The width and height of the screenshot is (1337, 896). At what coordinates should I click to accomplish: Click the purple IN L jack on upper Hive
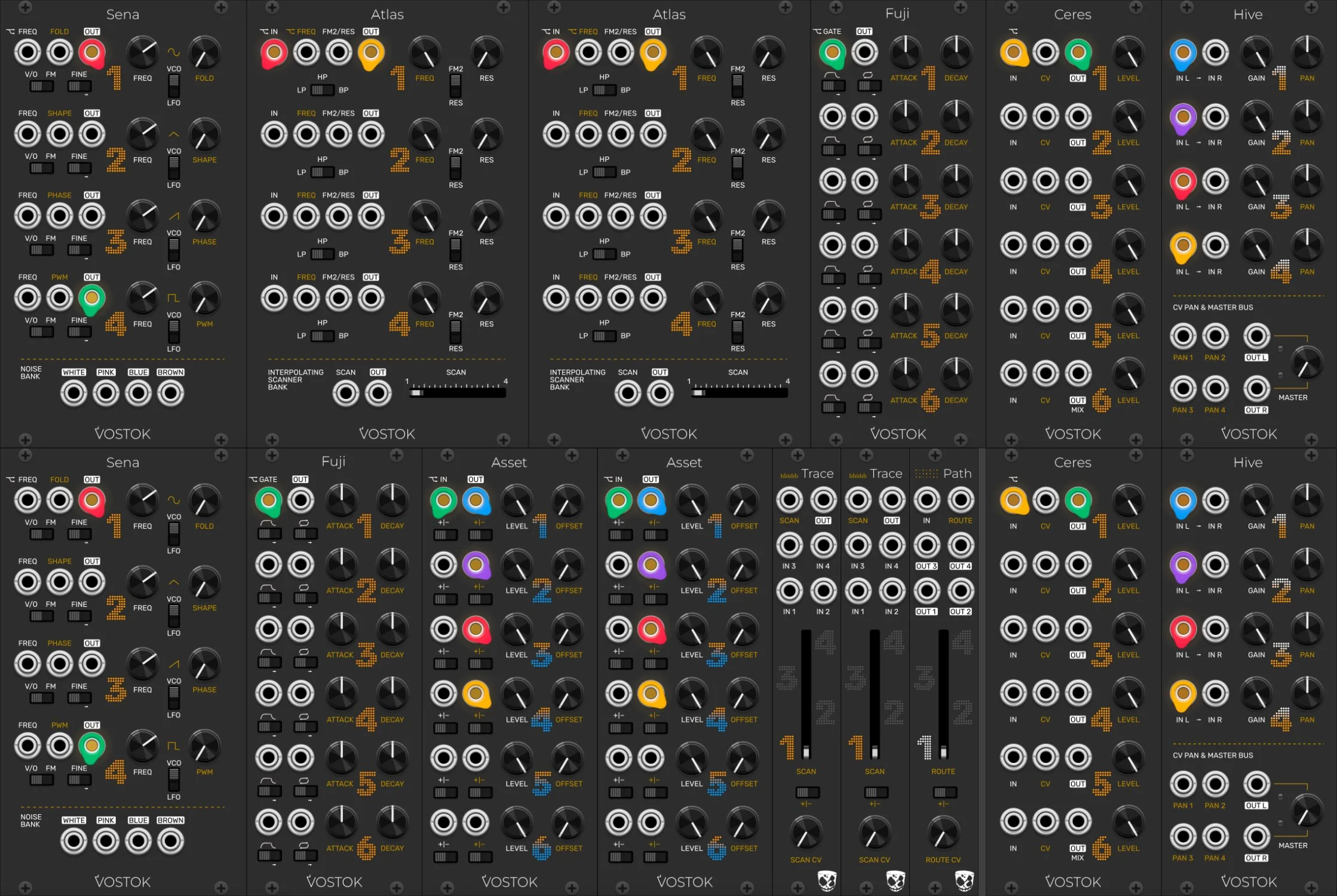[x=1183, y=117]
